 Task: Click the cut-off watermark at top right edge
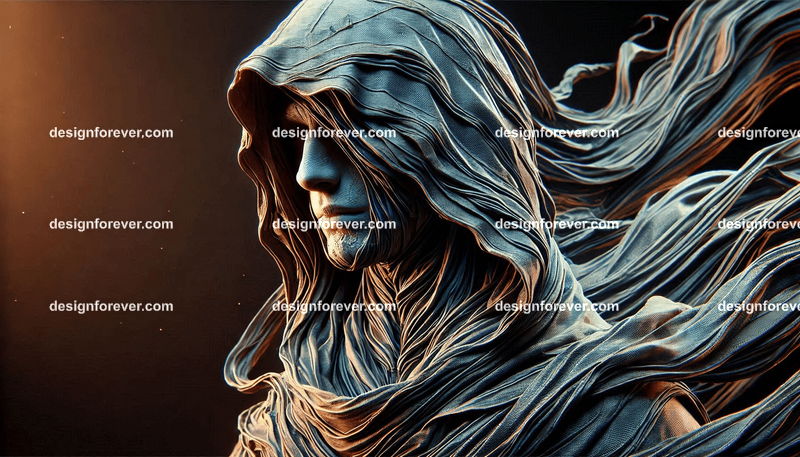[759, 133]
